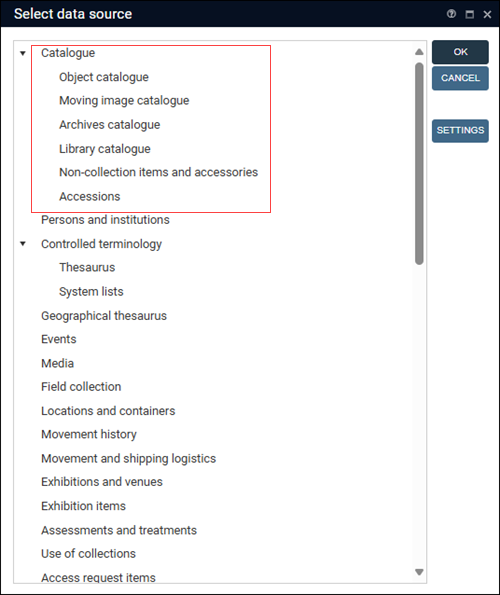Screen dimensions: 500x595
Task: Click the CANCEL button
Action: (x=460, y=78)
